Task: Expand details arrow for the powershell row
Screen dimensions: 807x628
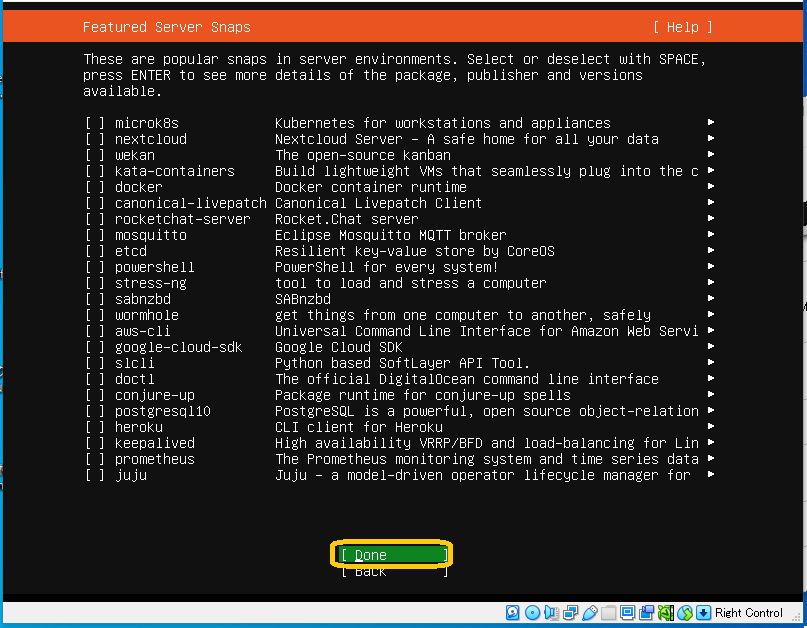Action: pos(710,267)
